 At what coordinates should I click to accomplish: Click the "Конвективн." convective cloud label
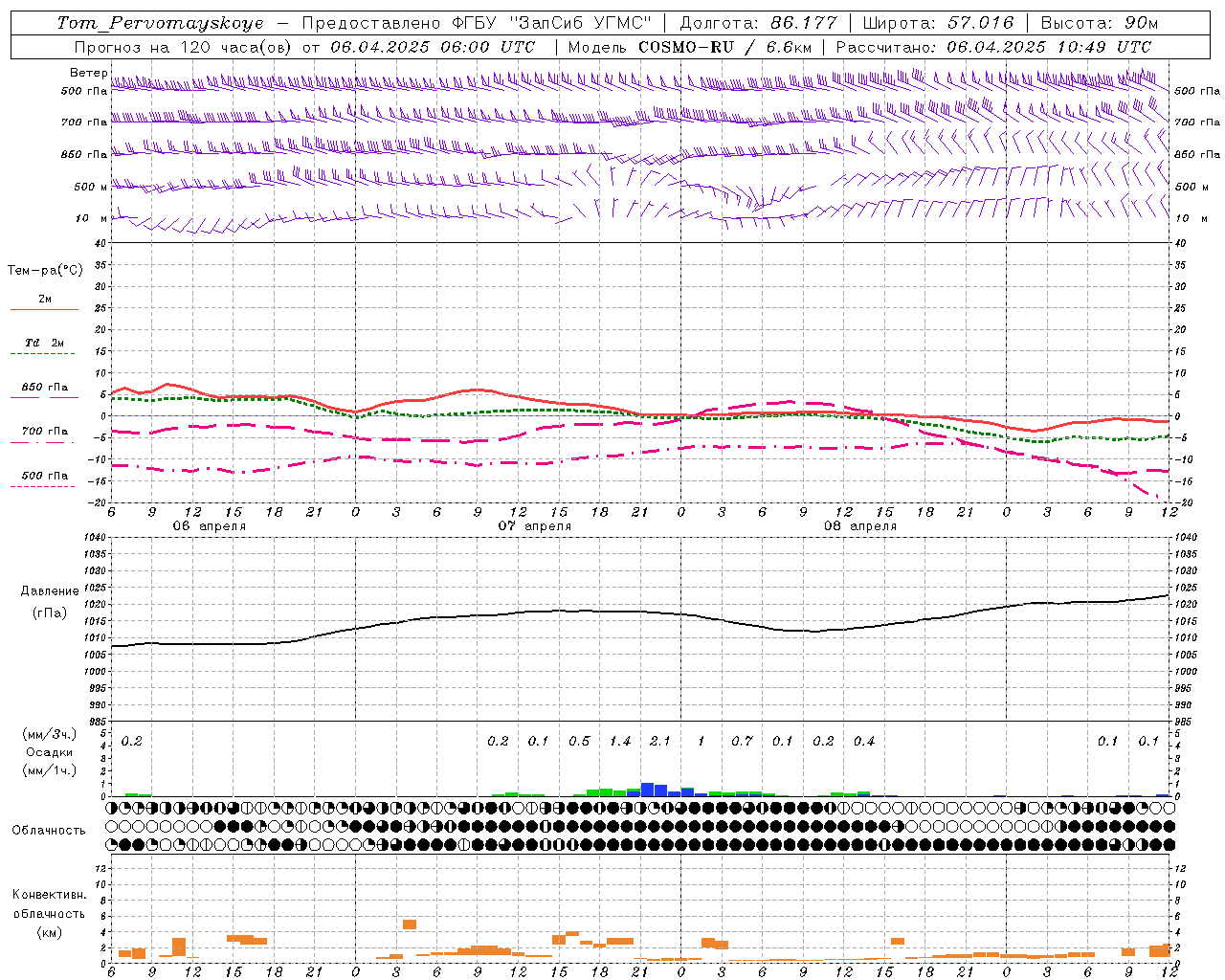49,895
